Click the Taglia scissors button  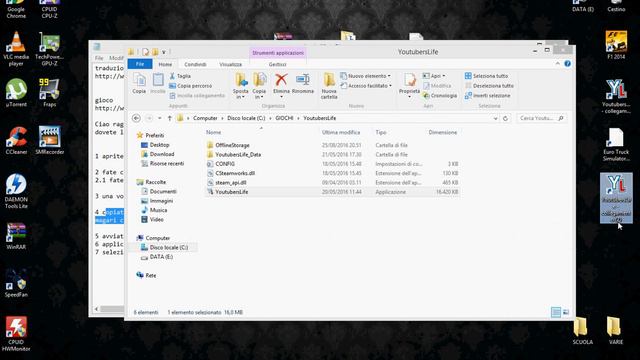[x=180, y=76]
